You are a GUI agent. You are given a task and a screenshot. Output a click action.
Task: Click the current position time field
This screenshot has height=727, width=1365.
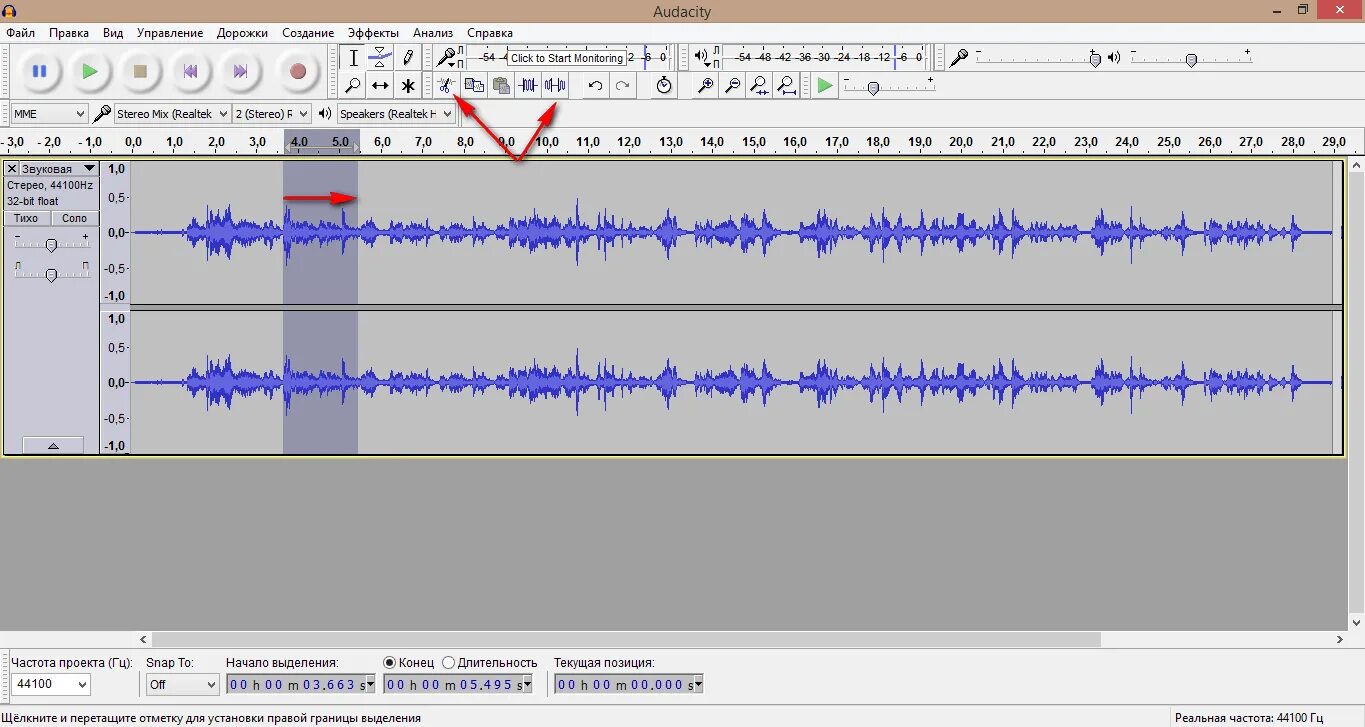tap(629, 685)
